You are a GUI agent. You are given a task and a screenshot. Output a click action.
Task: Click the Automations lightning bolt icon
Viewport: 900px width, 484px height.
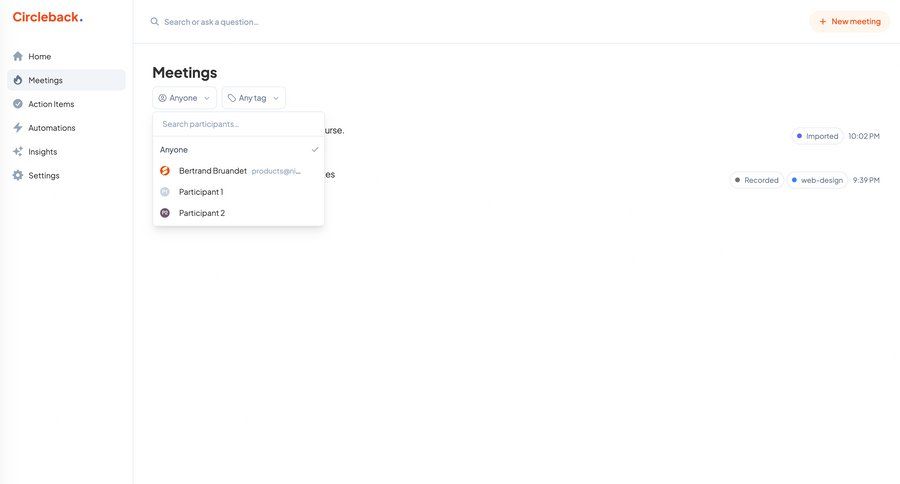18,128
